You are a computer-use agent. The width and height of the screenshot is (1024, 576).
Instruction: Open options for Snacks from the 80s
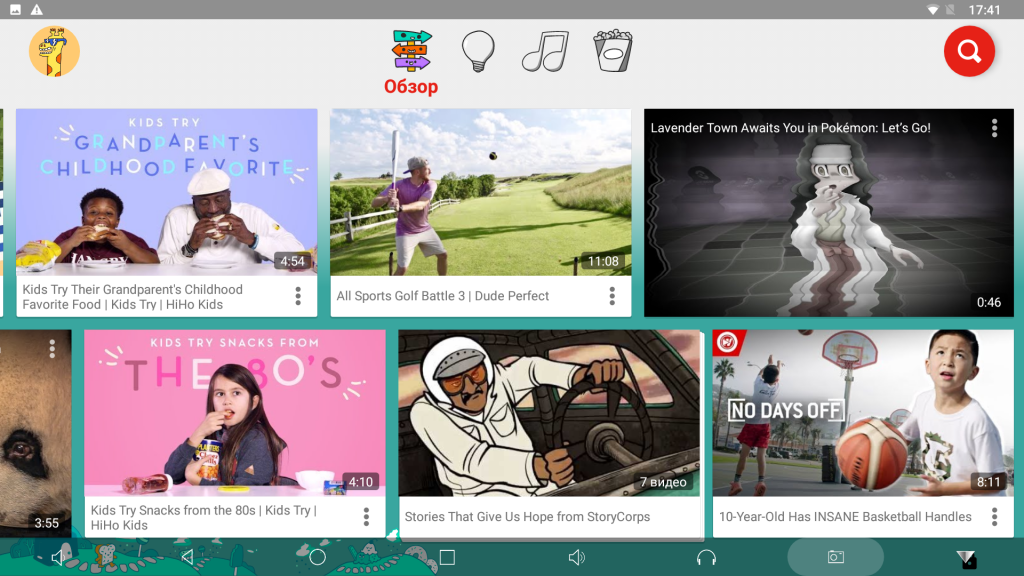point(366,517)
